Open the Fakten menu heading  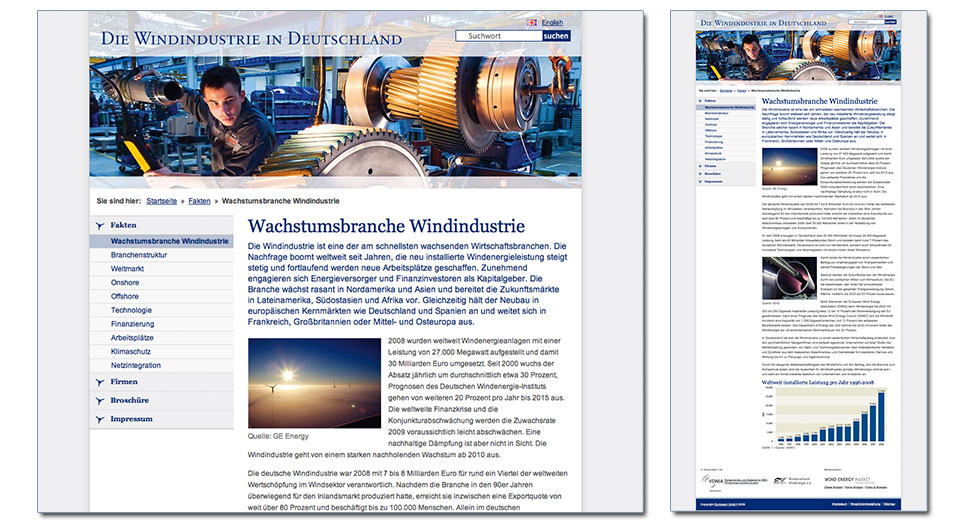[x=123, y=225]
